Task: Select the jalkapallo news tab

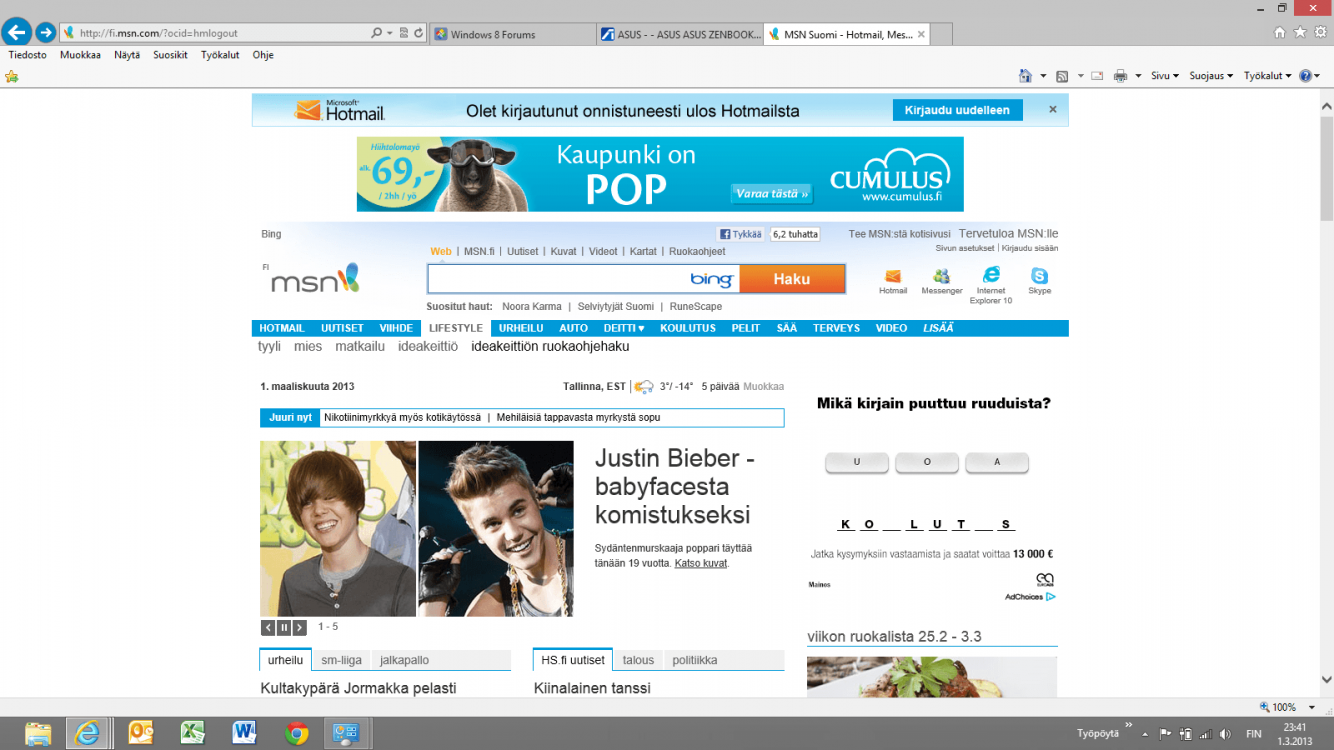Action: [x=404, y=660]
